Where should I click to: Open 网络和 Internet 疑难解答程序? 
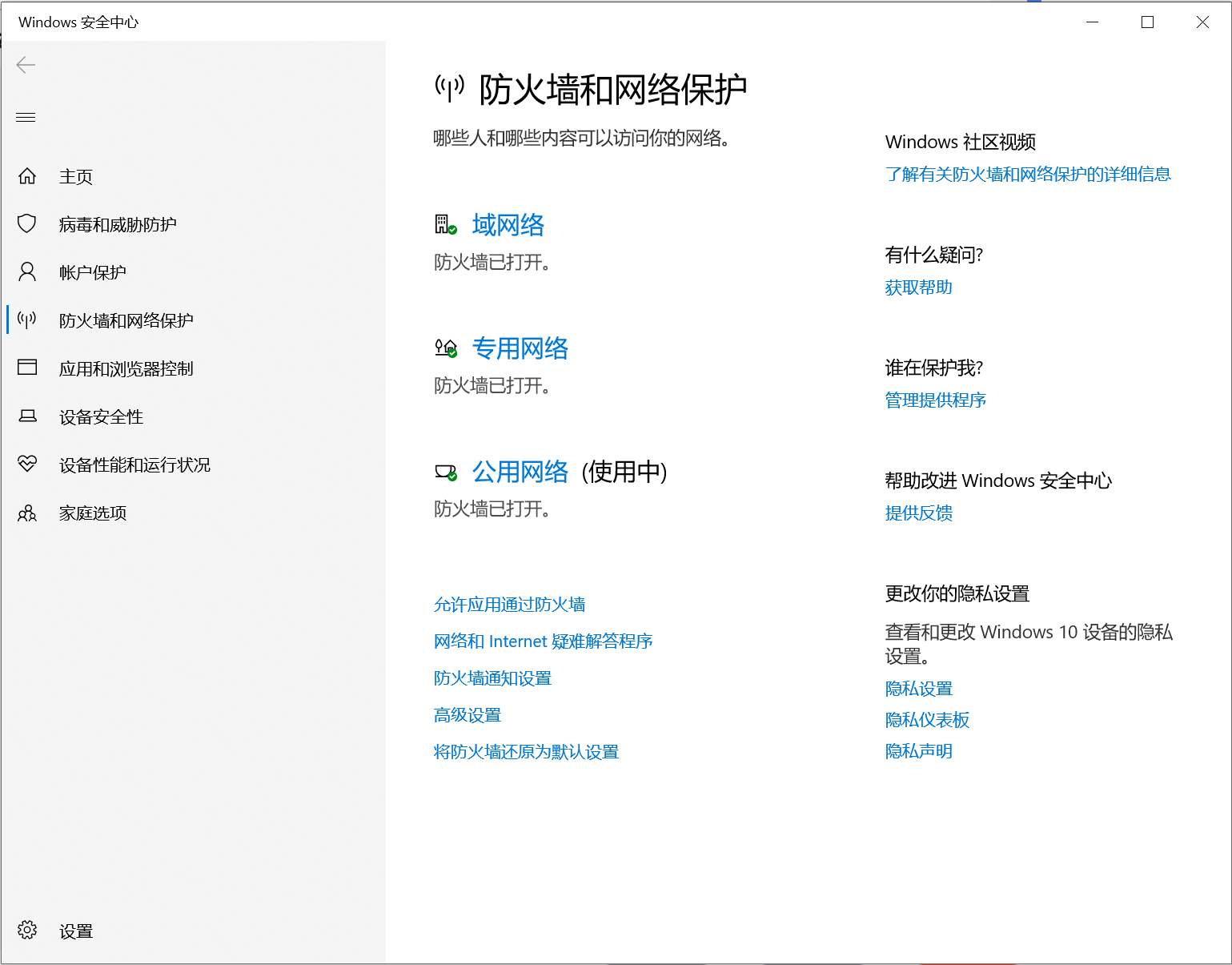click(542, 641)
